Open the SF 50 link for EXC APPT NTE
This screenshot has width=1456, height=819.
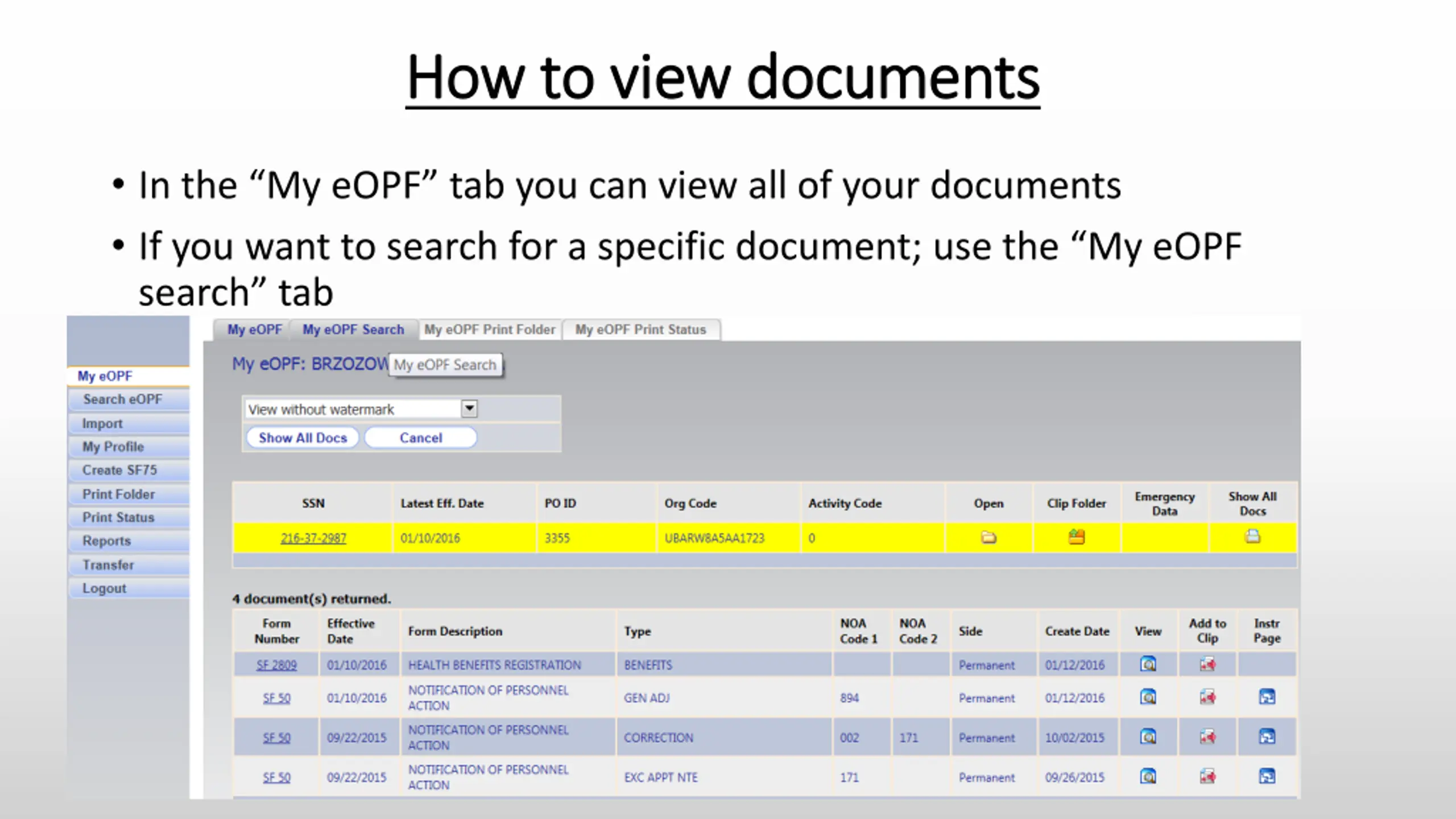(x=276, y=777)
